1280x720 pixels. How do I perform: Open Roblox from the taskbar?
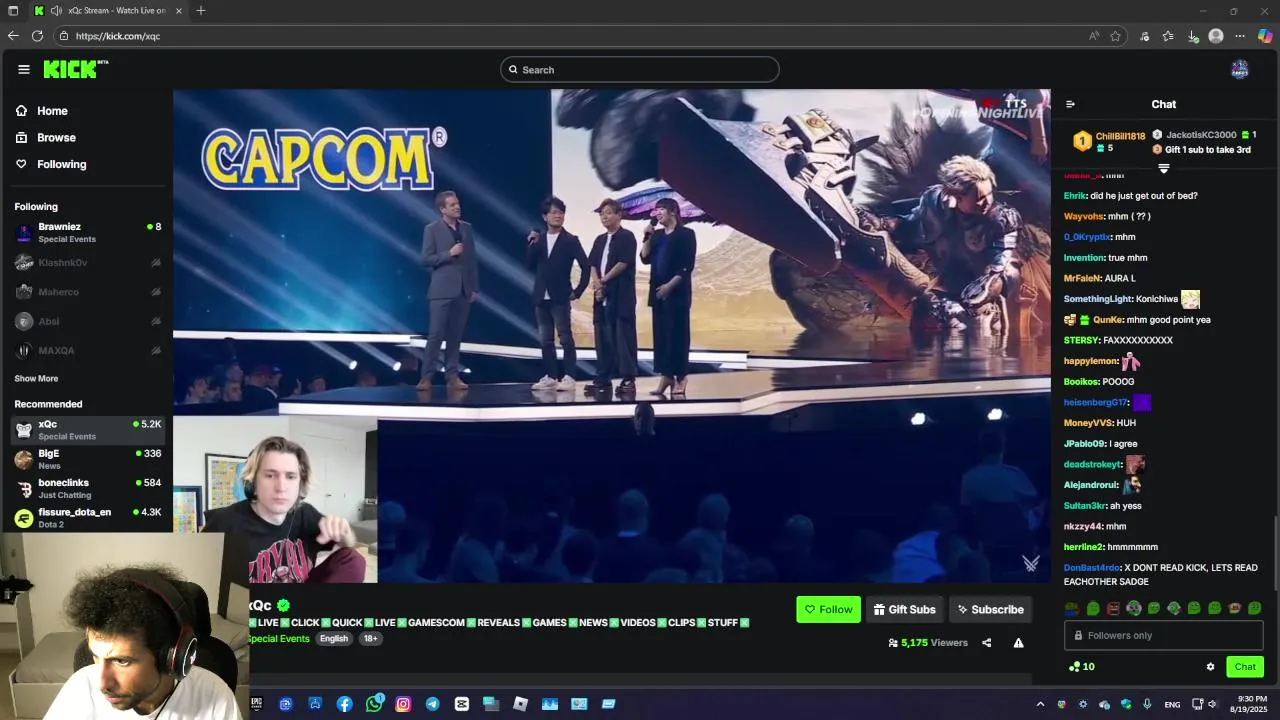(520, 704)
